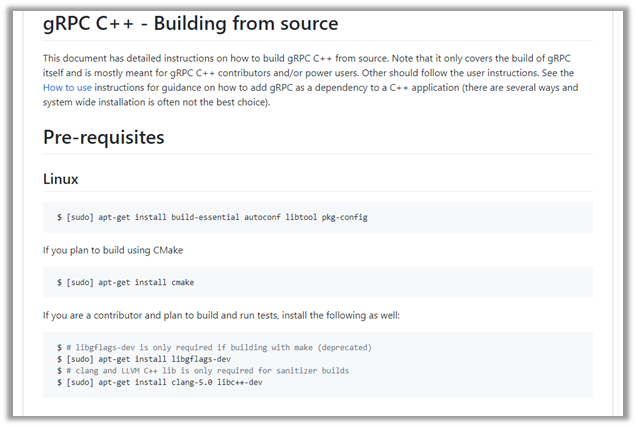This screenshot has width=636, height=427.
Task: Click the word "autoconf" in the first code block
Action: (262, 217)
